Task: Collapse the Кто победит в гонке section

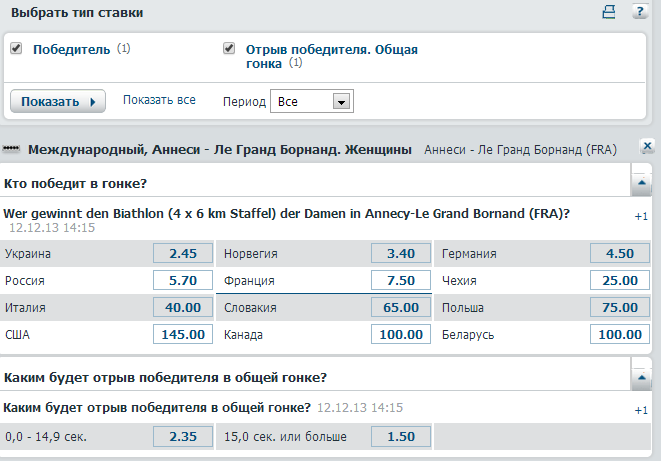Action: coord(641,183)
